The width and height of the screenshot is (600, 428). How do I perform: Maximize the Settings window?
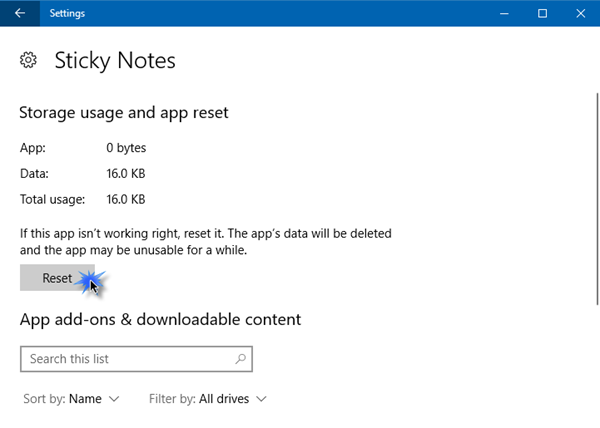point(542,13)
